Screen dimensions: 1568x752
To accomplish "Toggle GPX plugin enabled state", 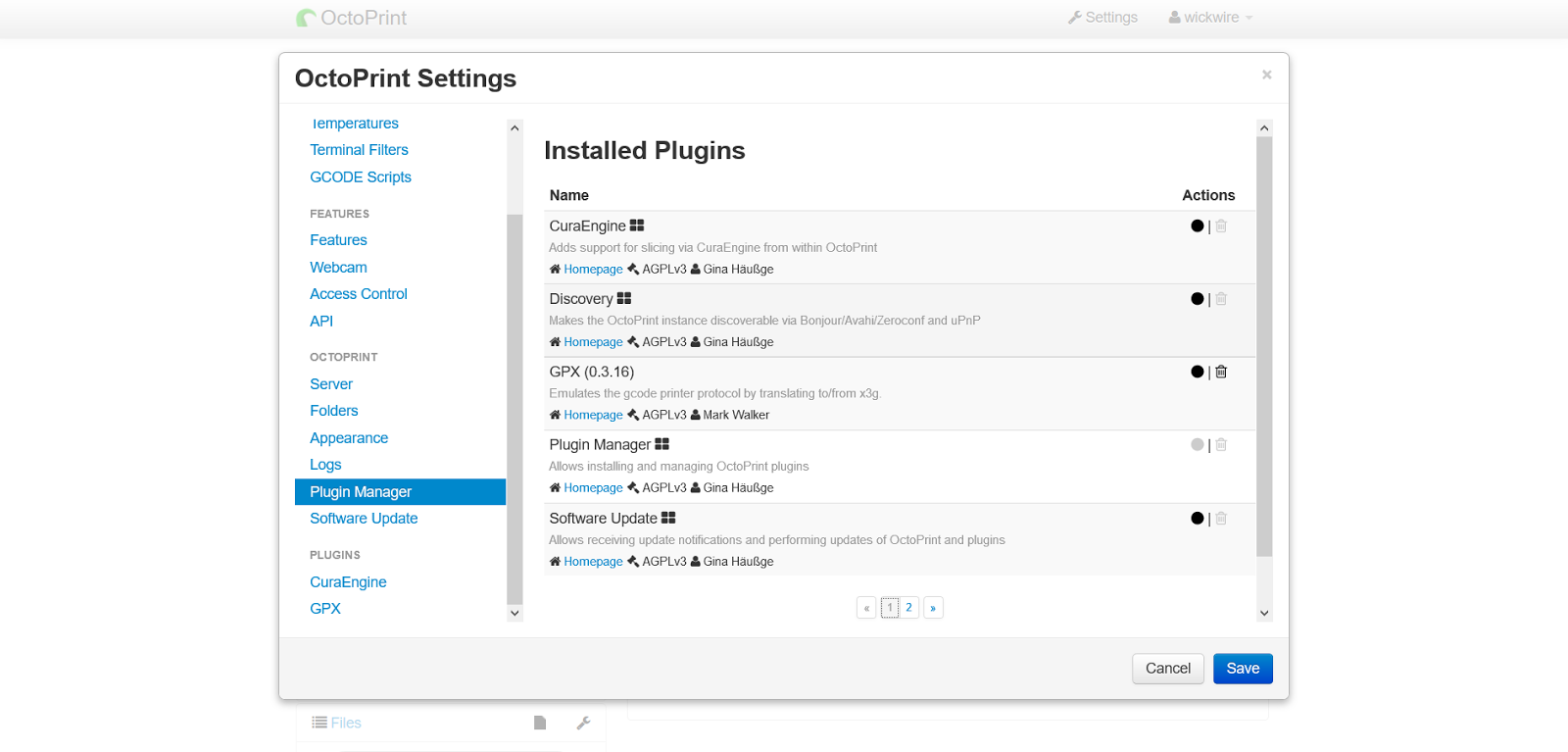I will point(1197,372).
